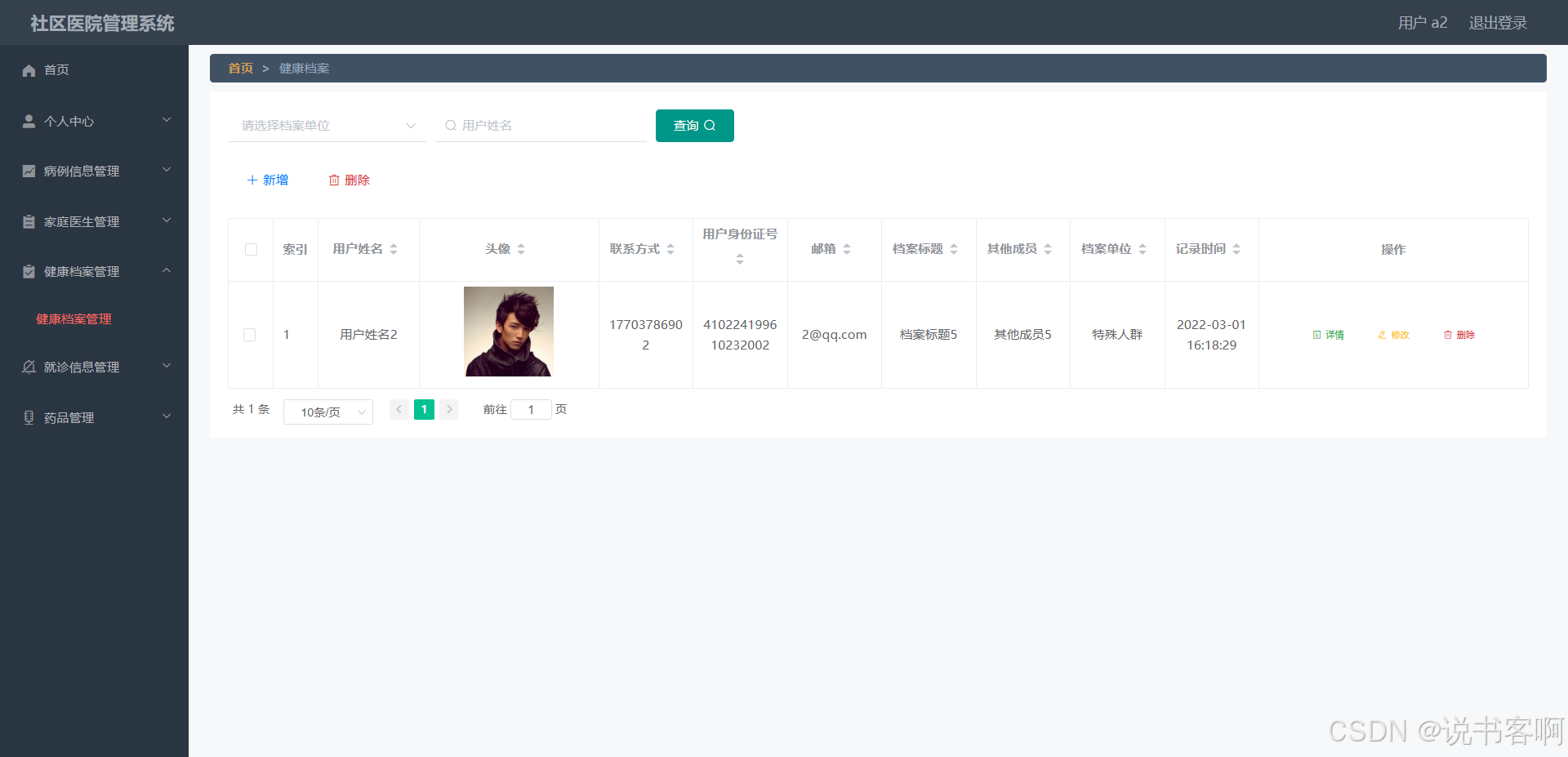Select page 1 in the pagination
1568x757 pixels.
pos(424,409)
